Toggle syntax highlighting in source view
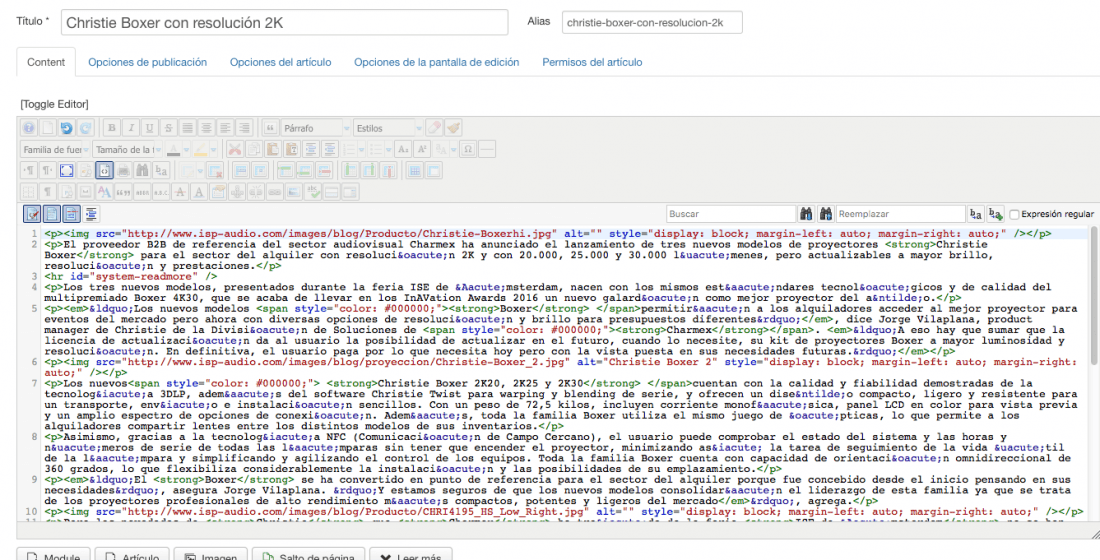The height and width of the screenshot is (560, 1100). pos(32,214)
